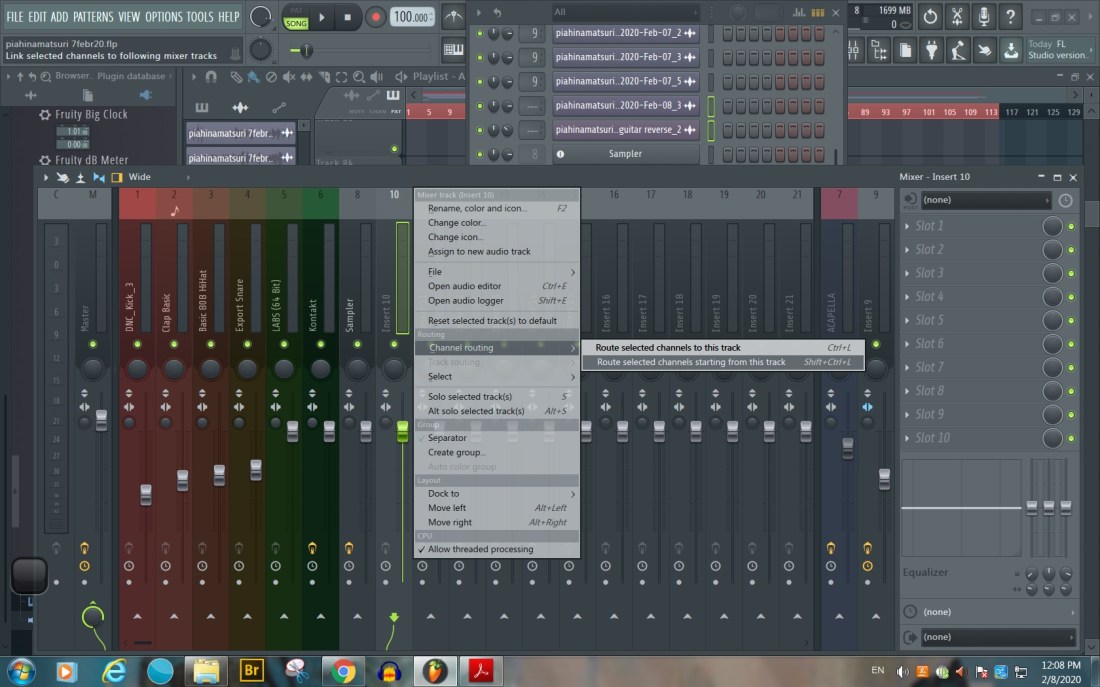The width and height of the screenshot is (1100, 687).
Task: Open the FL Studio taskbar icon
Action: click(x=435, y=670)
